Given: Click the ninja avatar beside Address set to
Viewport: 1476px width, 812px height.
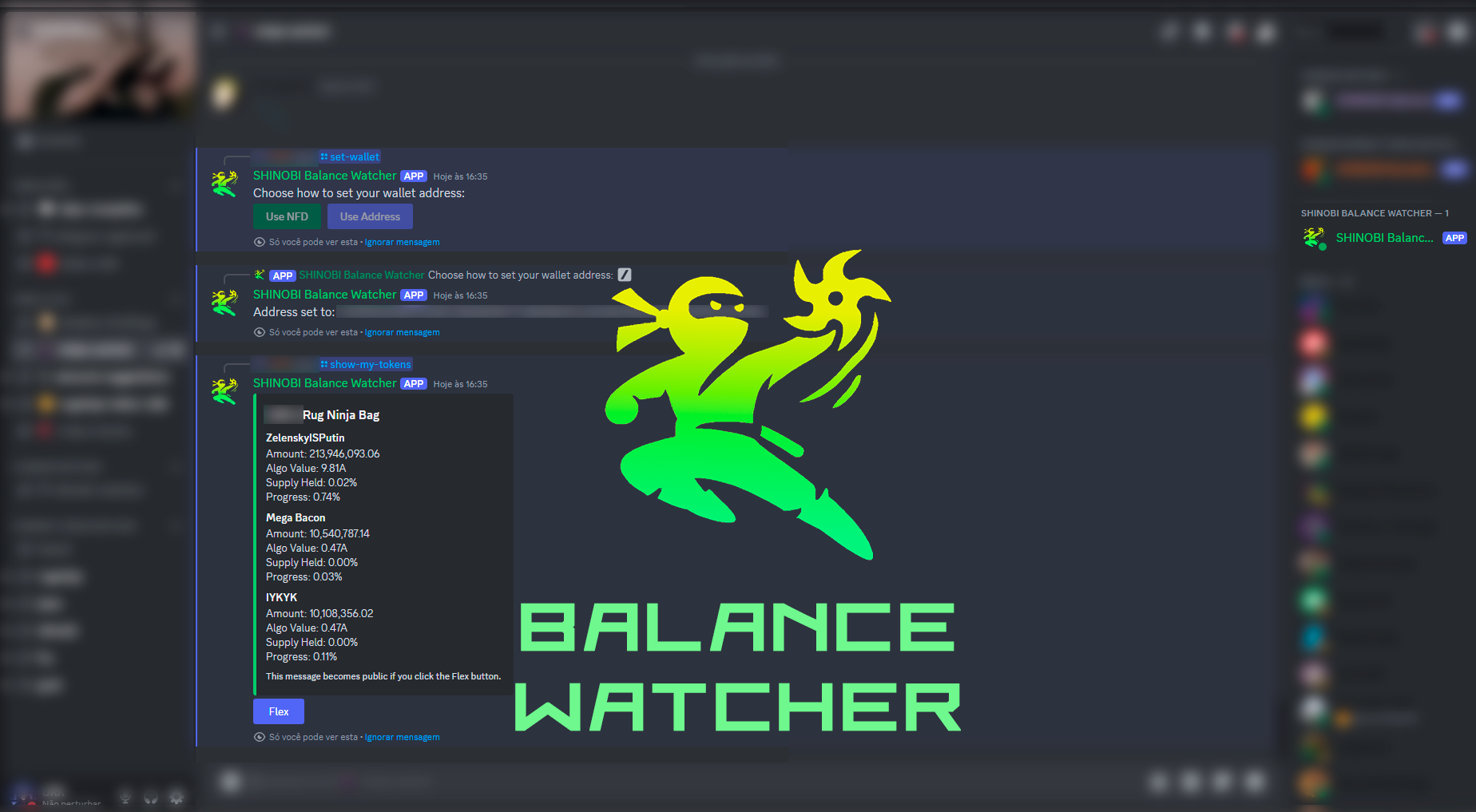Looking at the screenshot, I should point(224,303).
